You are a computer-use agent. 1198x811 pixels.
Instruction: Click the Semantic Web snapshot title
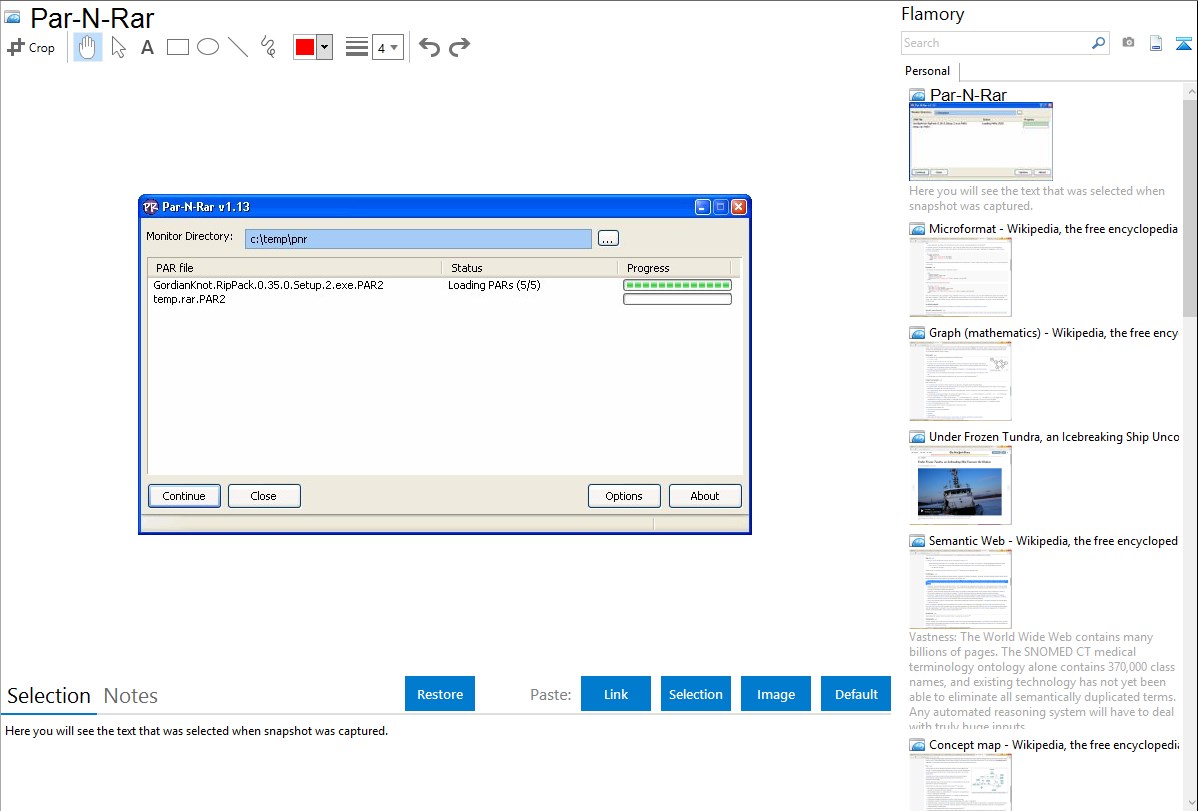[1053, 540]
